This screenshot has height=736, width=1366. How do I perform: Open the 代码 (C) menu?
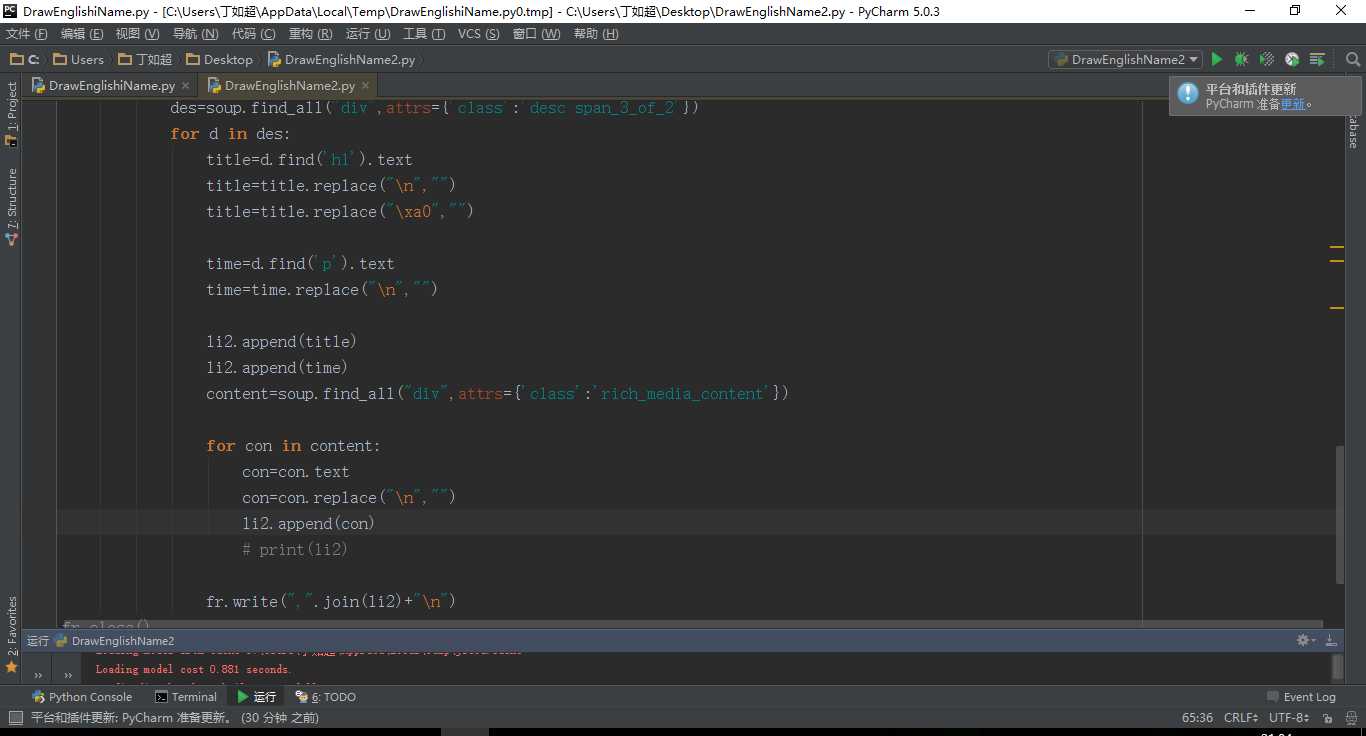(x=254, y=34)
